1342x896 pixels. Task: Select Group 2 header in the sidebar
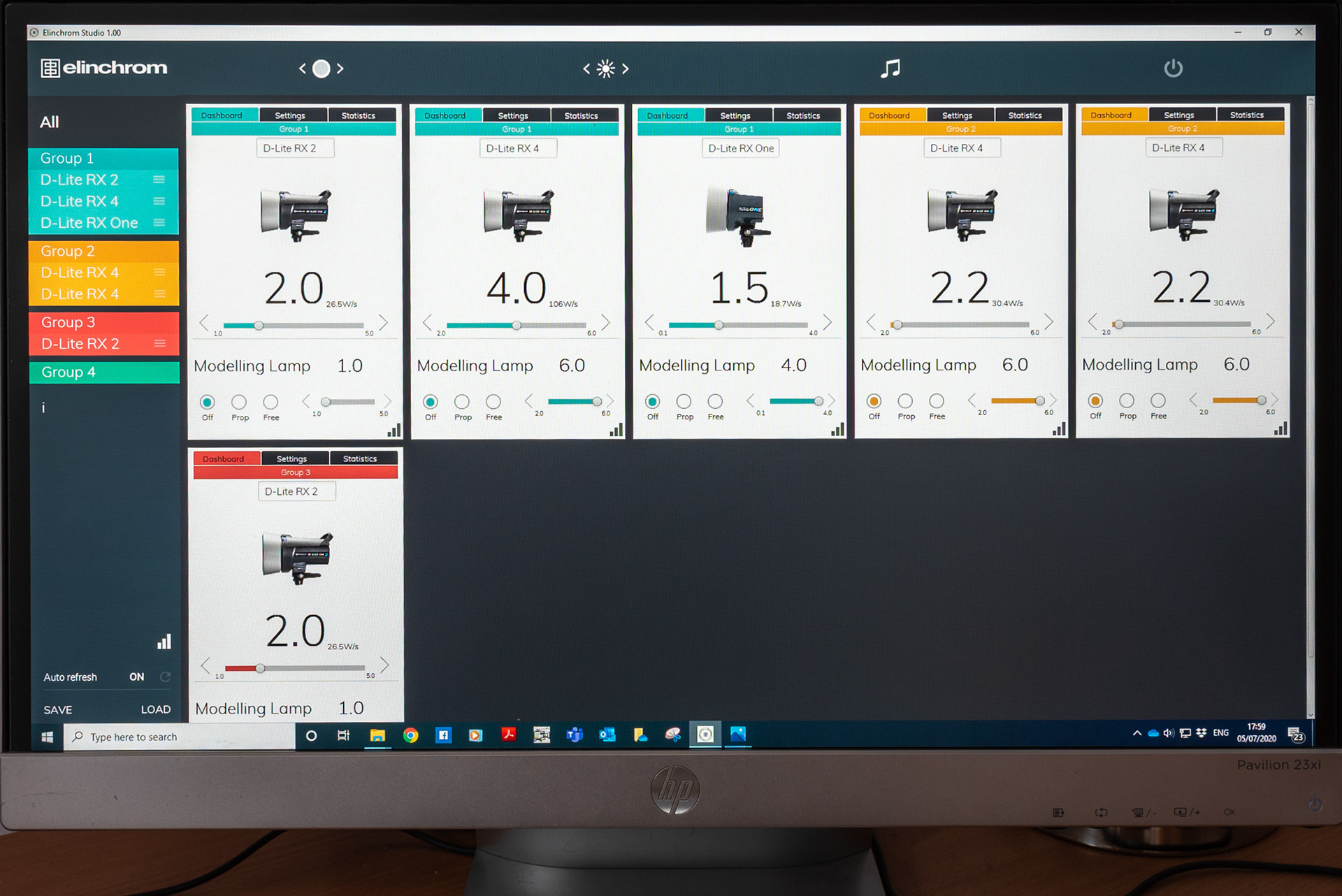[104, 251]
